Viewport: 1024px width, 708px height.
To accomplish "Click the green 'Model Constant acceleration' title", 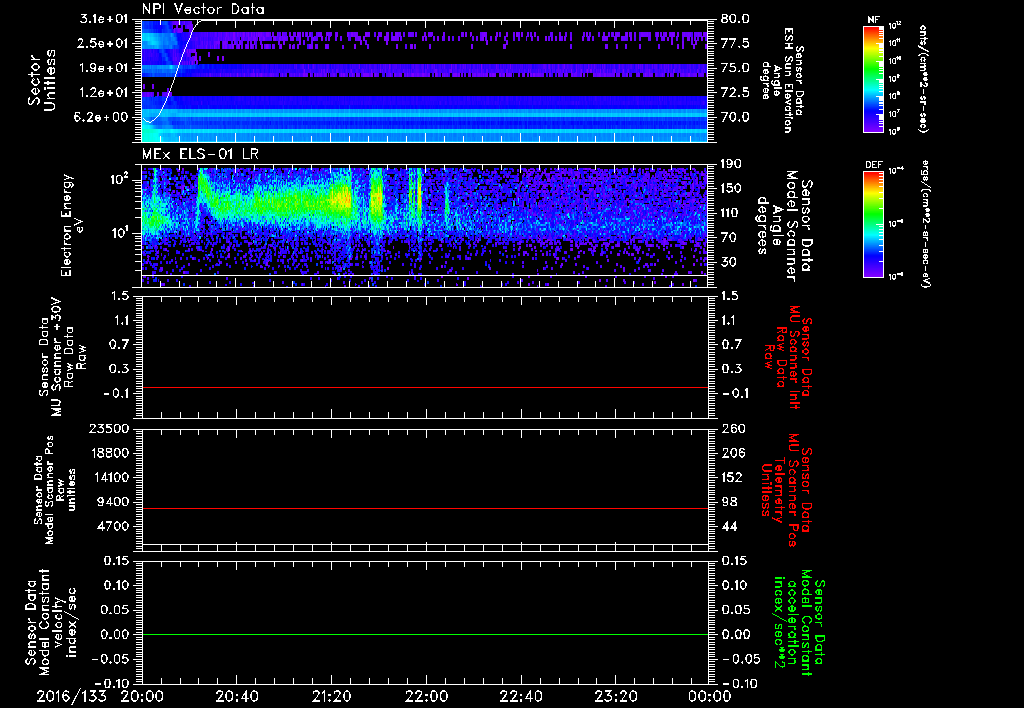I will [799, 621].
